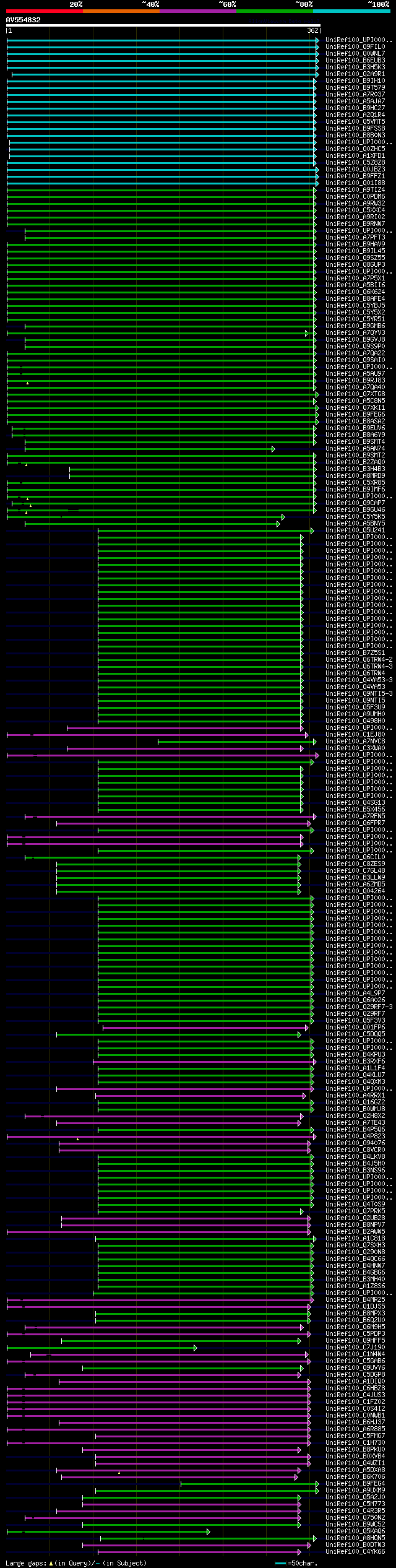Select the UniRef100_Q0WNL7 hit label
Viewport: 396px width, 1568px height.
[x=355, y=53]
